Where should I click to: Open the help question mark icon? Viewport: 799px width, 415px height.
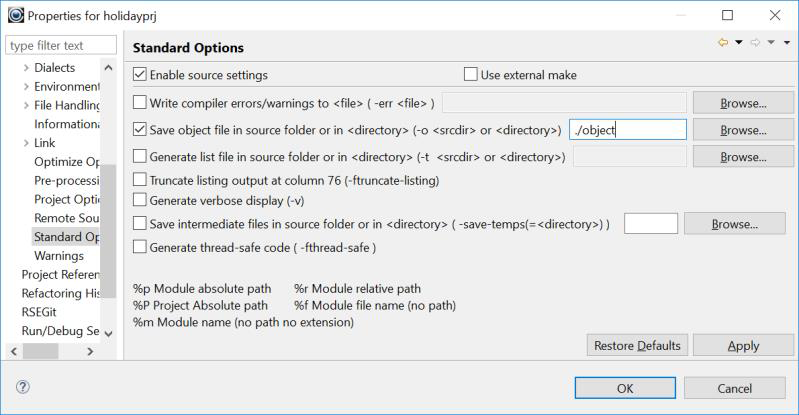pyautogui.click(x=22, y=387)
